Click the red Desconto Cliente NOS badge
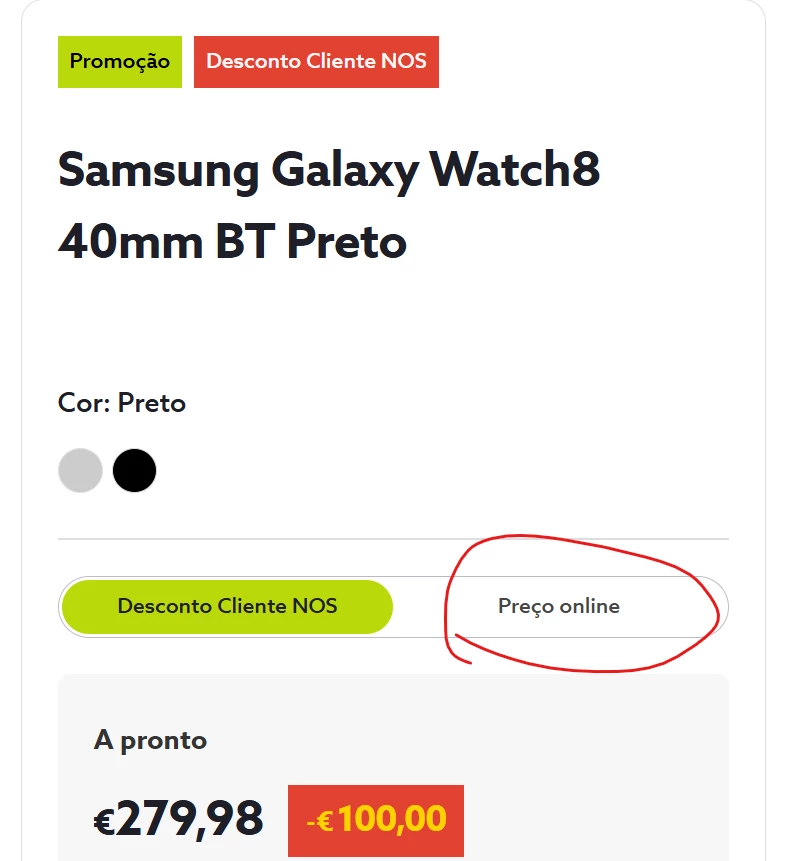 (316, 61)
